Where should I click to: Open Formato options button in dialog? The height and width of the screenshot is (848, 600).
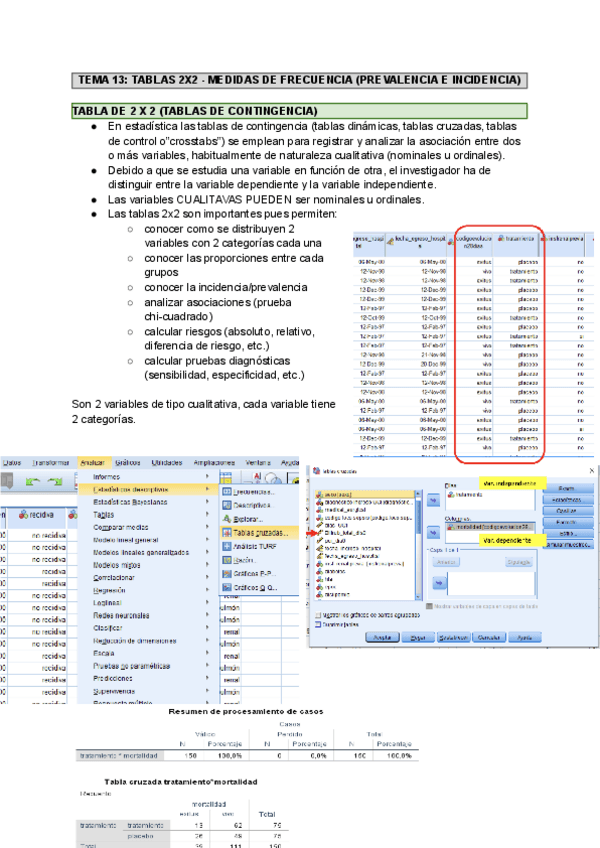568,522
